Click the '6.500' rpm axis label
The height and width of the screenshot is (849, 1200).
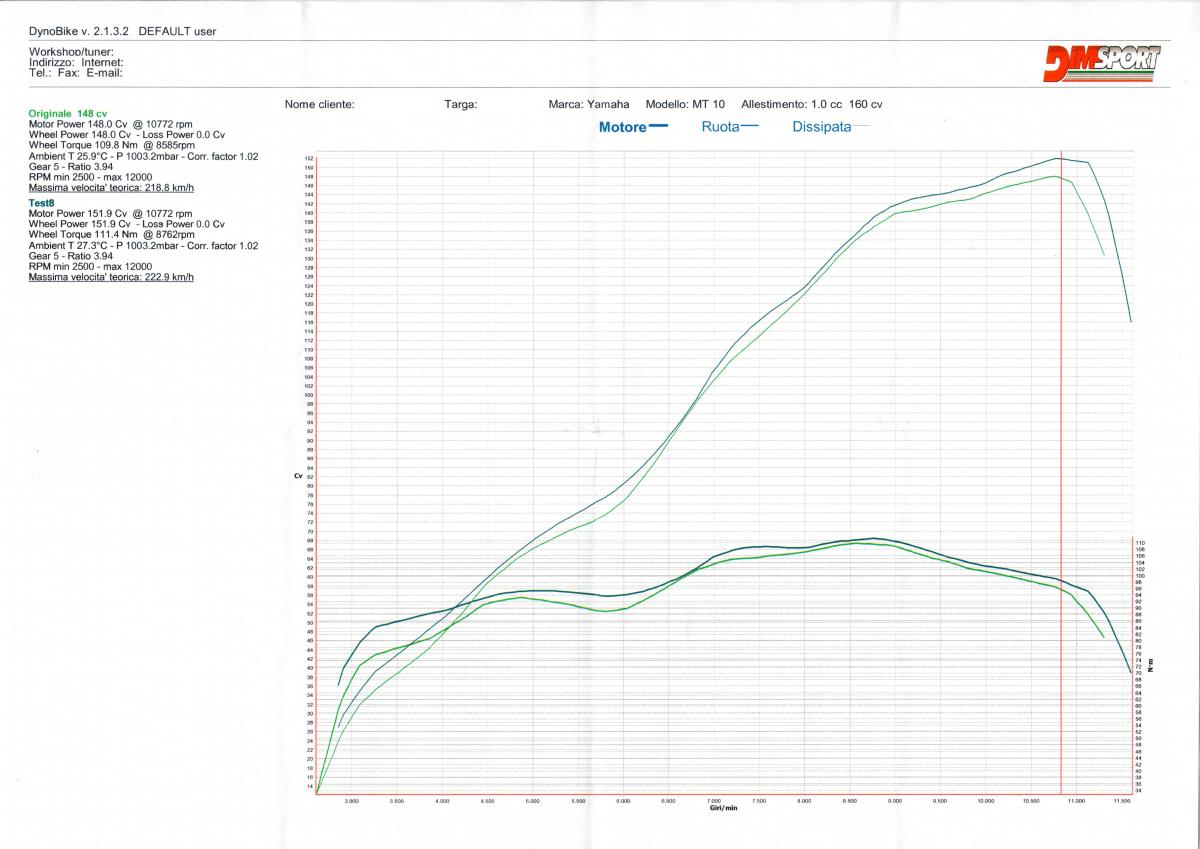pyautogui.click(x=668, y=801)
